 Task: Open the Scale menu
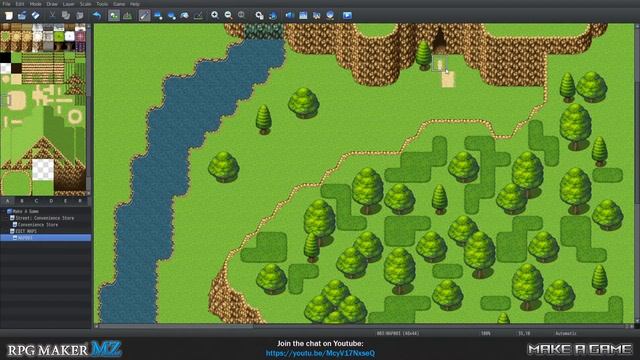coord(85,4)
